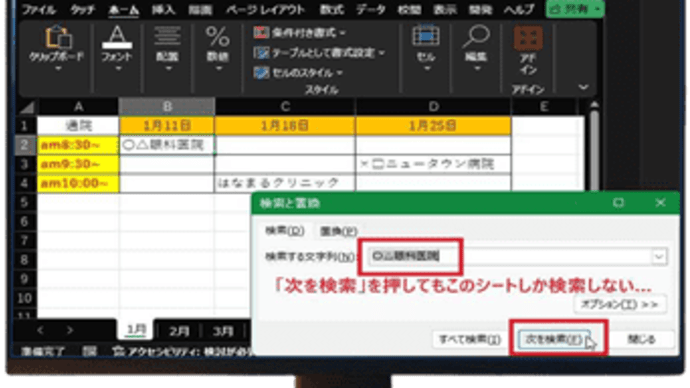Viewport: 690px width, 388px height.
Task: Click the はなまるクリニック cell
Action: click(285, 183)
